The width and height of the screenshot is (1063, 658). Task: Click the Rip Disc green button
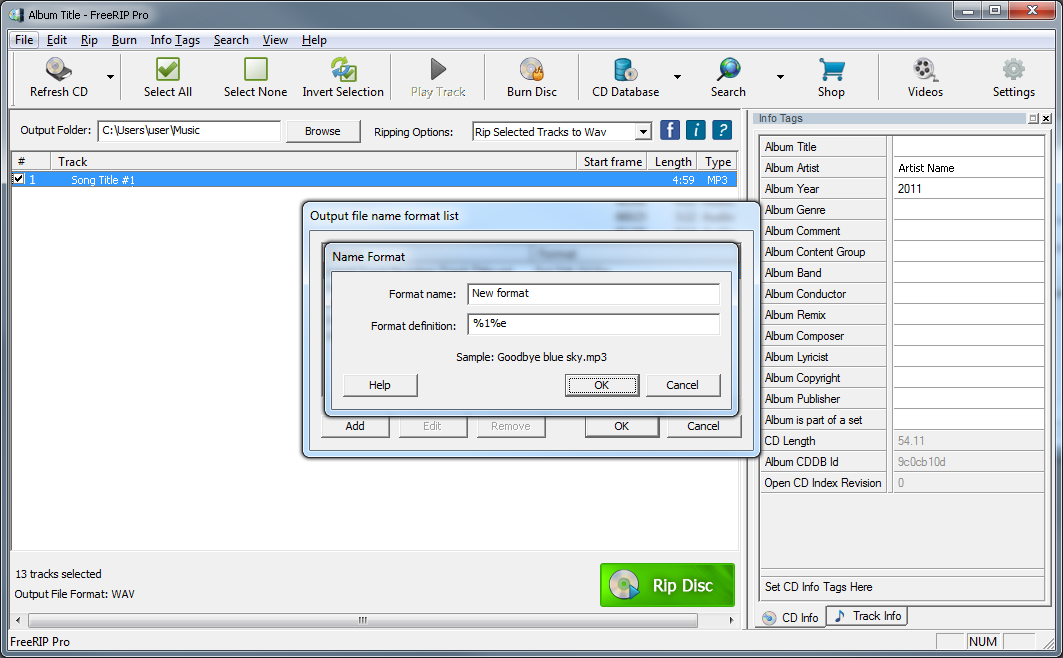(667, 585)
